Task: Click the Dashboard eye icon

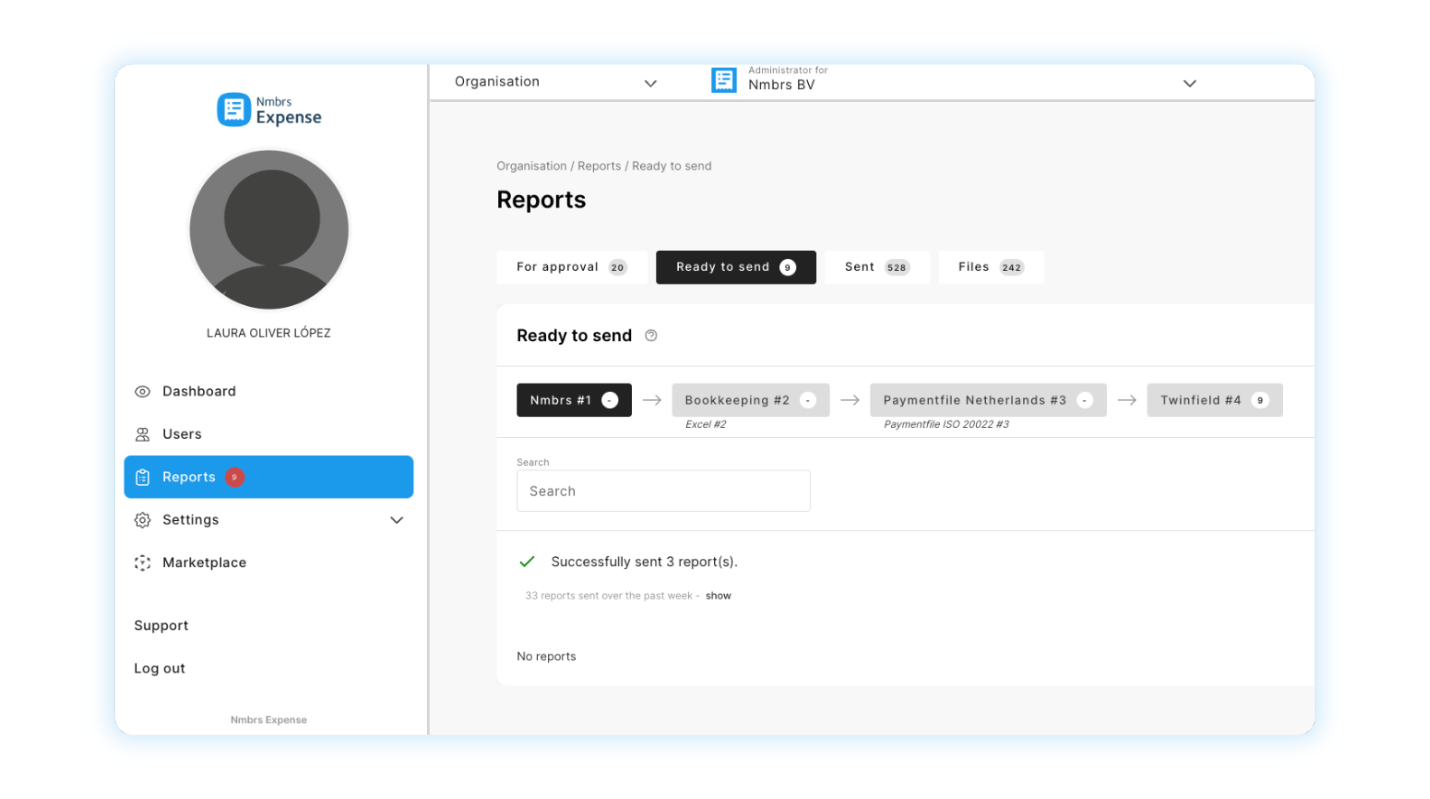Action: tap(142, 391)
